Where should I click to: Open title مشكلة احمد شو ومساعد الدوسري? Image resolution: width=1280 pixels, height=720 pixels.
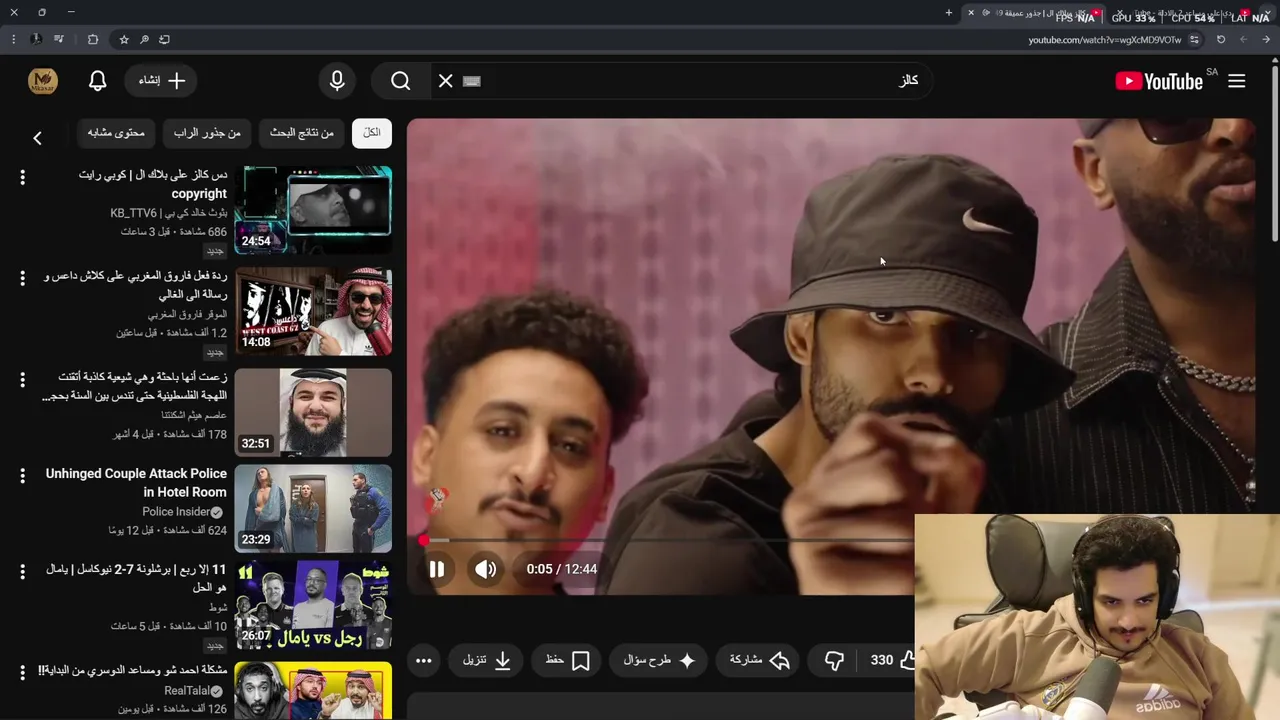click(133, 670)
